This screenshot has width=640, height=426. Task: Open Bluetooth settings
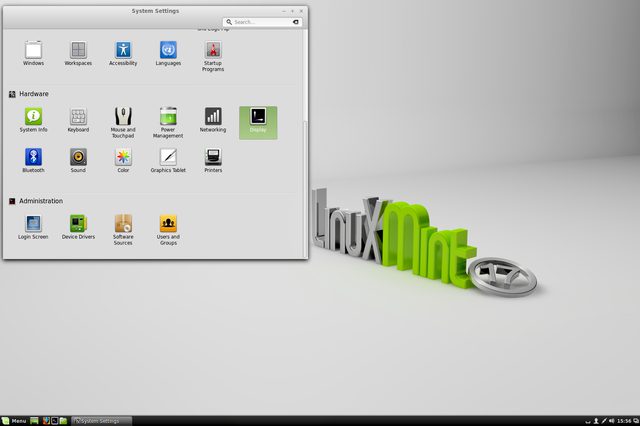click(33, 160)
